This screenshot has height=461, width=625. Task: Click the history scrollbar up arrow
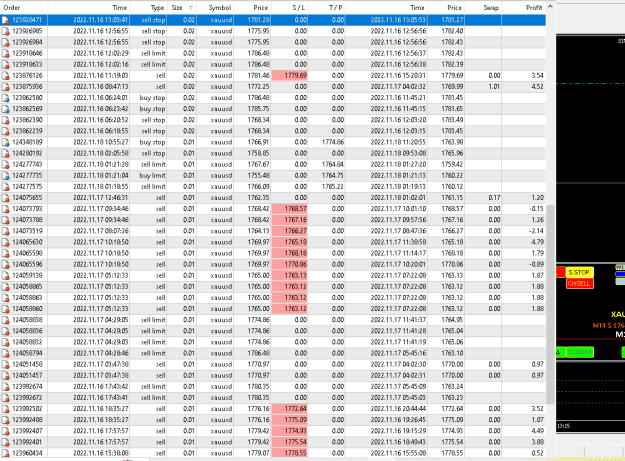(x=550, y=7)
